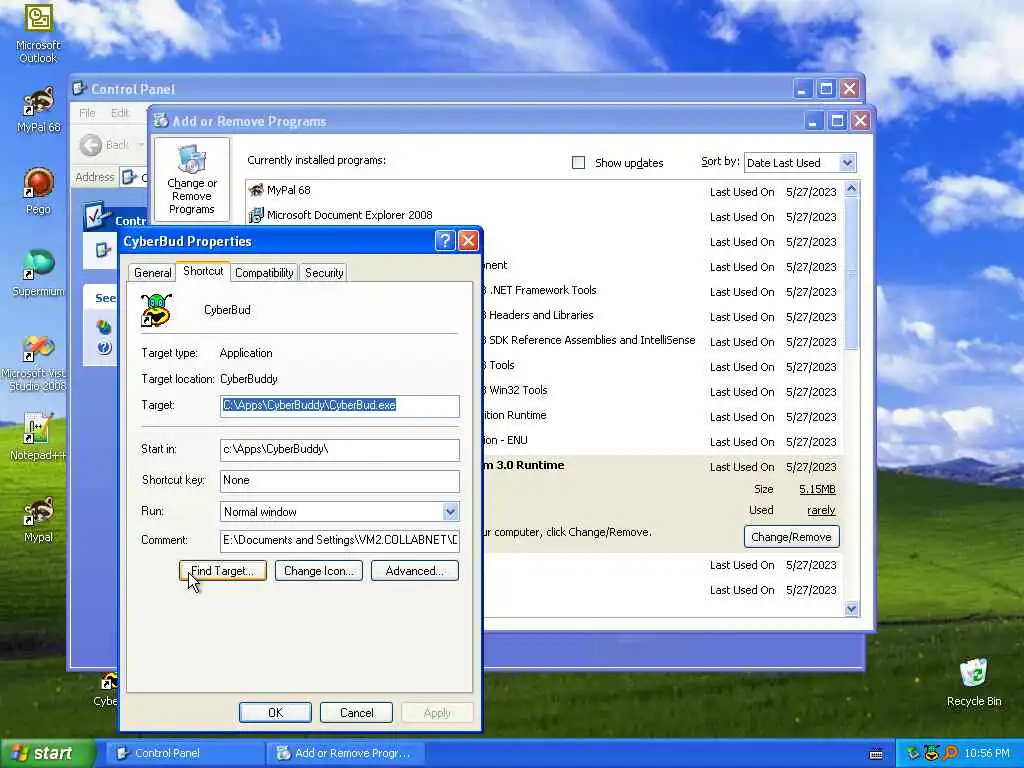Open the Security tab

click(324, 273)
